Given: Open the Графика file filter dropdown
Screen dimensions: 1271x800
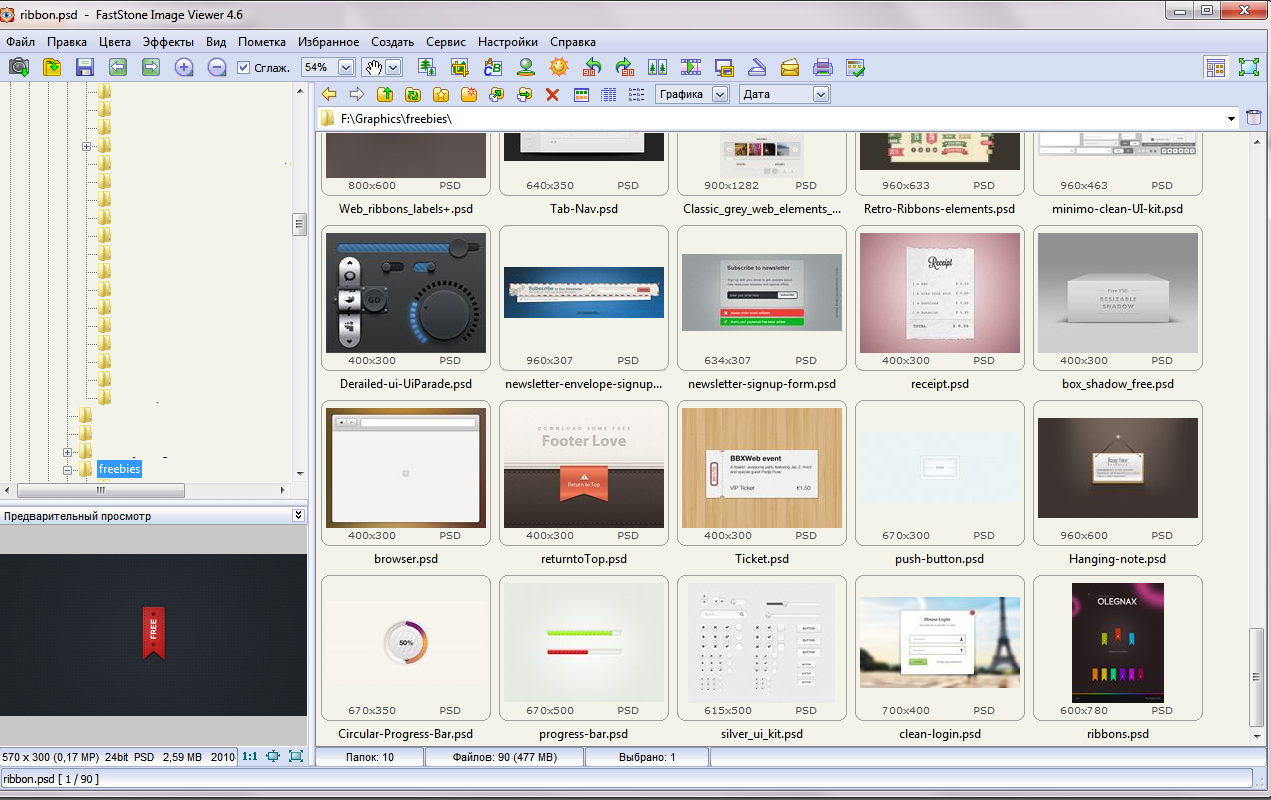Looking at the screenshot, I should pos(720,94).
